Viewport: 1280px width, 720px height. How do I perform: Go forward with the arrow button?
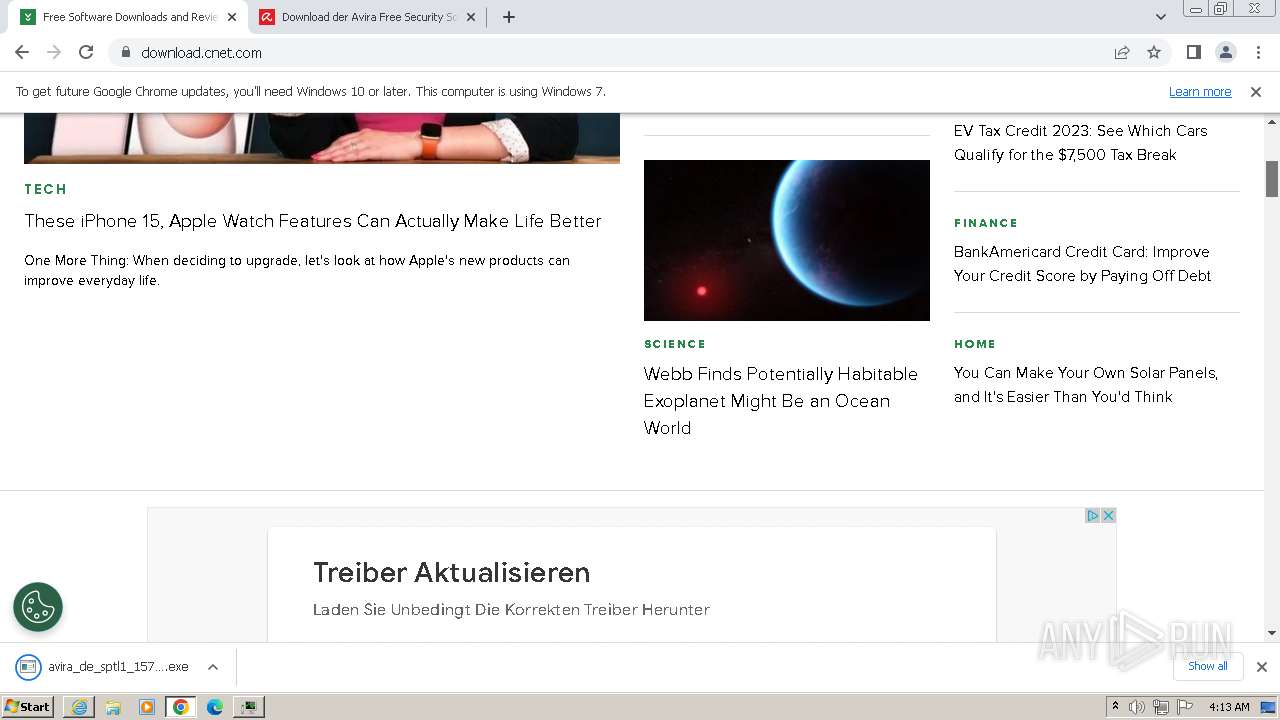(54, 52)
